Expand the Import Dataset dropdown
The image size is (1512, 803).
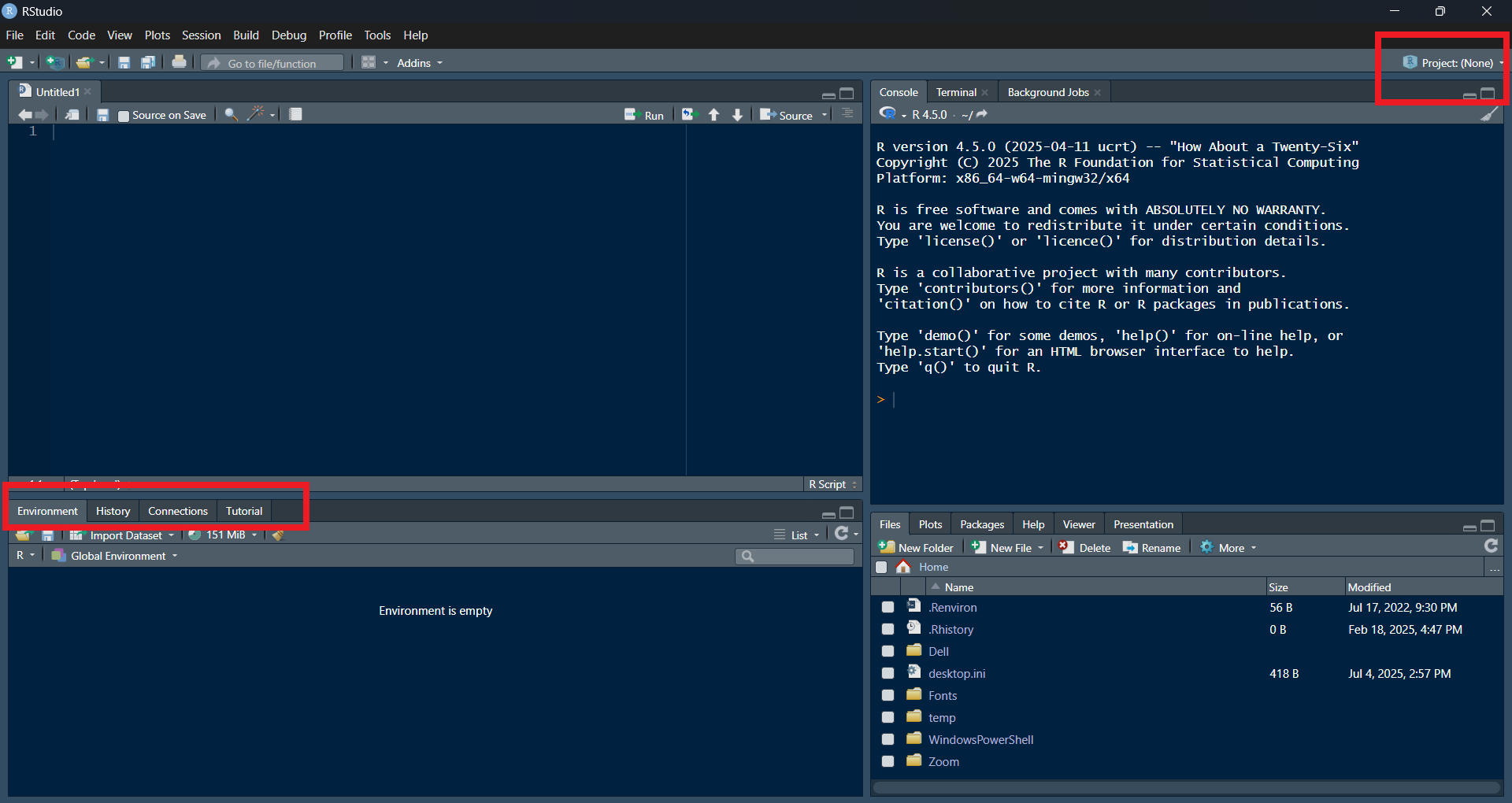122,535
